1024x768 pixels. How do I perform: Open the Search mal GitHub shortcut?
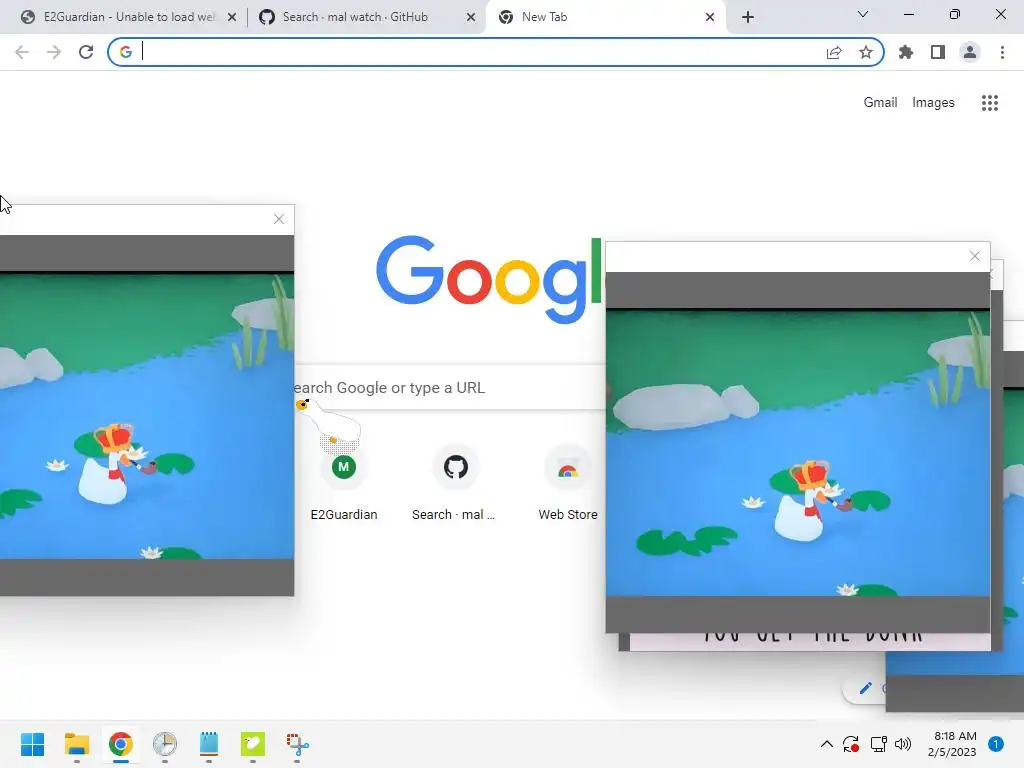click(455, 482)
